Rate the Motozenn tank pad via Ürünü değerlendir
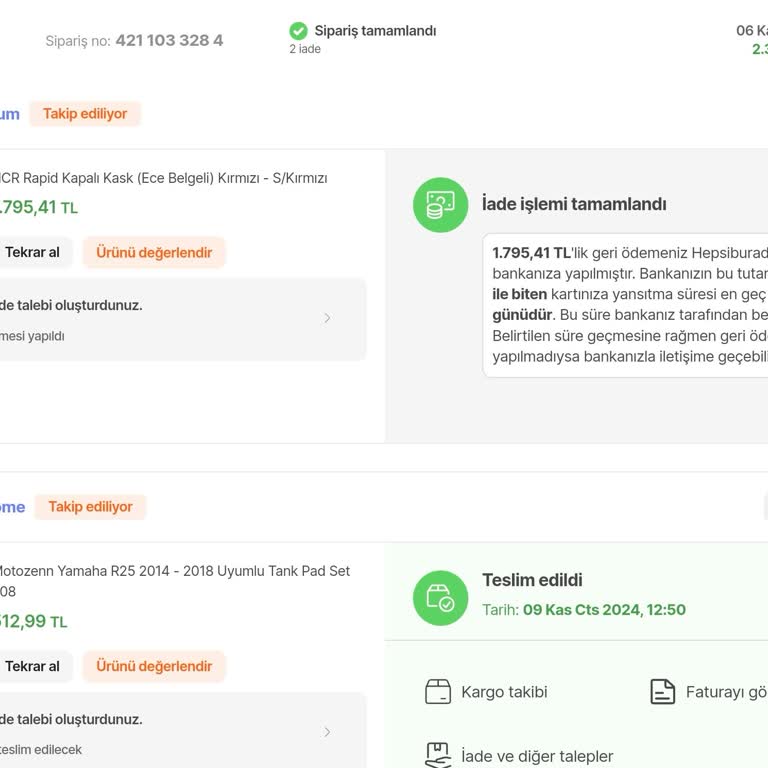The height and width of the screenshot is (768, 768). click(154, 666)
